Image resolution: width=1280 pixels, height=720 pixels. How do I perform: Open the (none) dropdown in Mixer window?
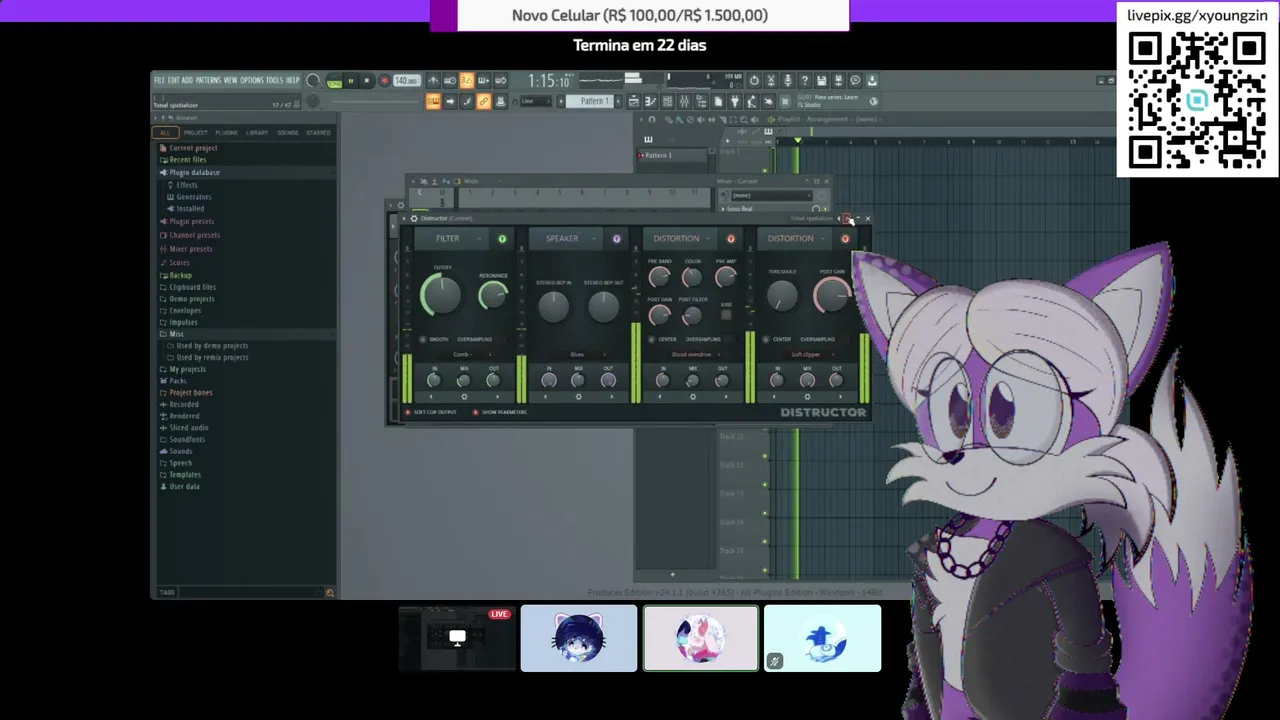[772, 195]
